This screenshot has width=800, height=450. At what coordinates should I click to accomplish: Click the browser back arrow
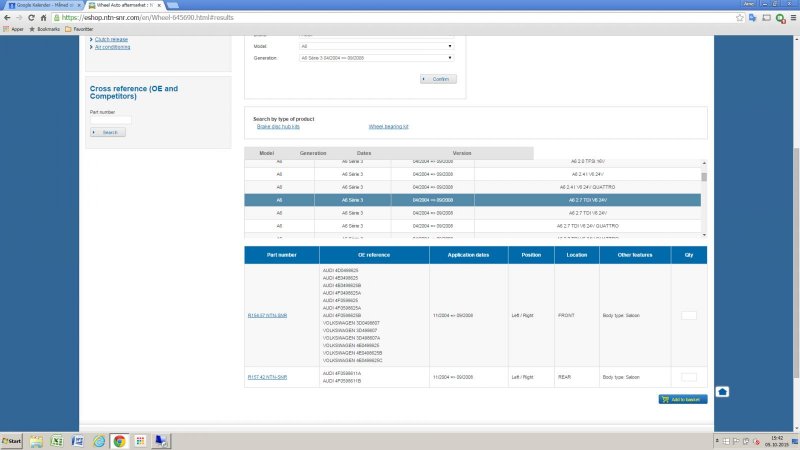[7, 17]
